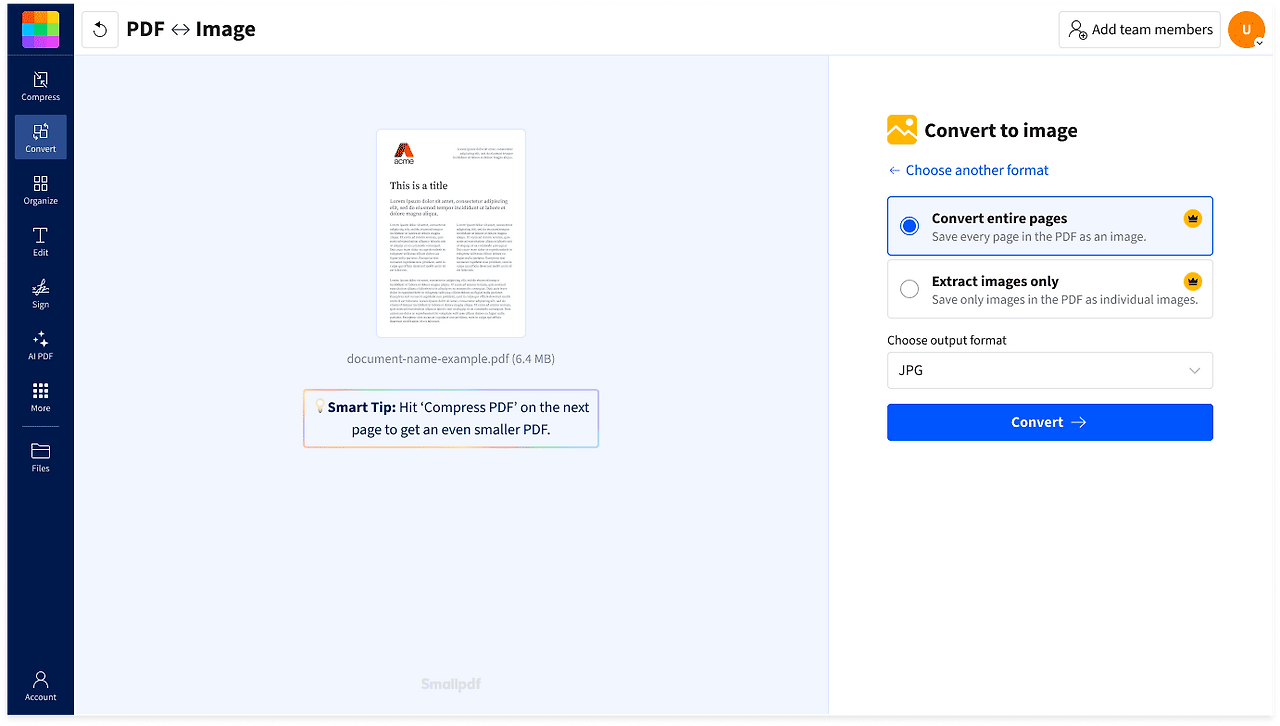Image resolution: width=1280 pixels, height=726 pixels.
Task: Click the PDF ↔ Image page title
Action: (x=191, y=29)
